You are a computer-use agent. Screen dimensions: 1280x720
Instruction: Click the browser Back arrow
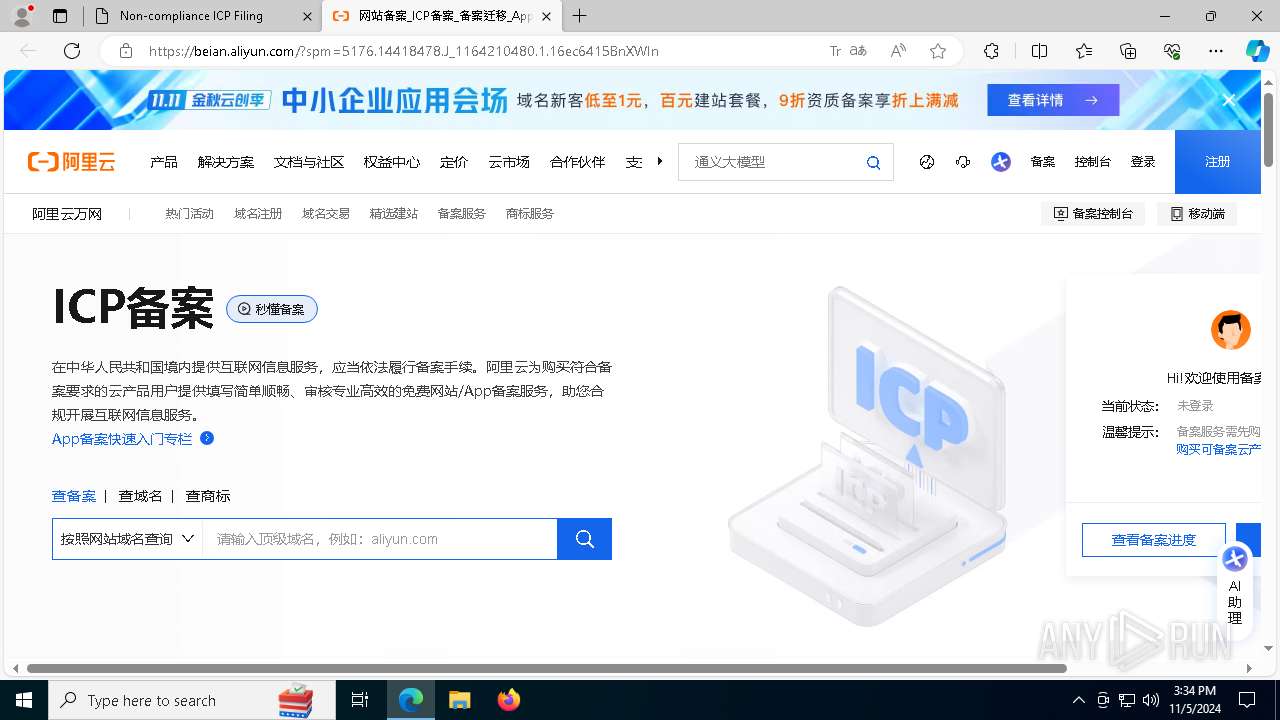[28, 51]
